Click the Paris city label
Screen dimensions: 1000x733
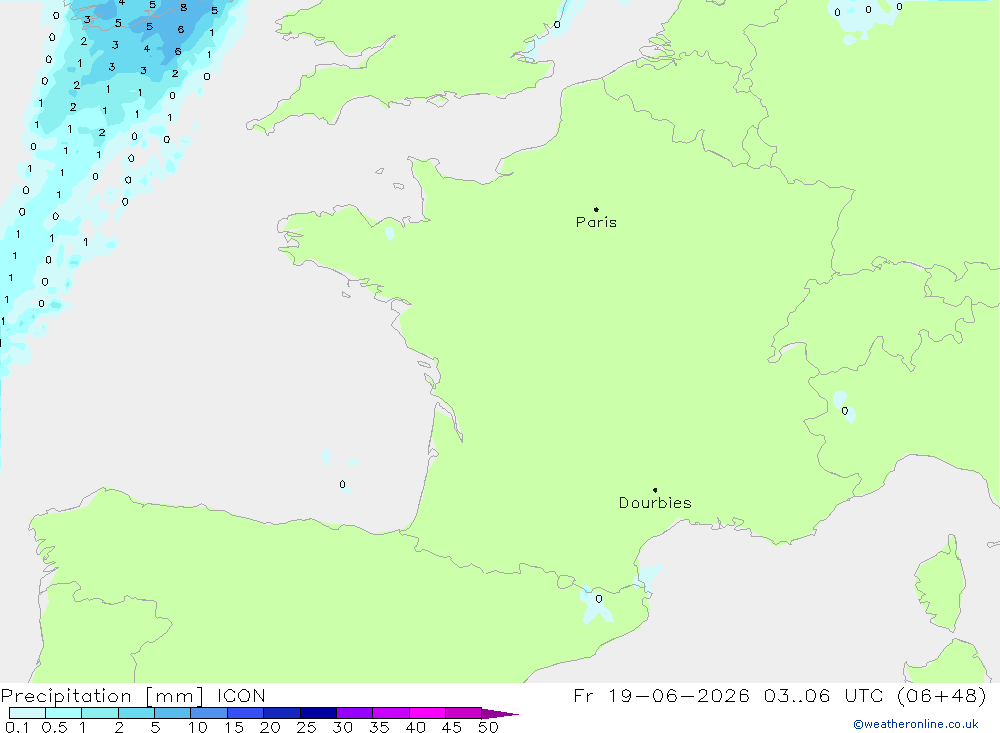tap(596, 222)
